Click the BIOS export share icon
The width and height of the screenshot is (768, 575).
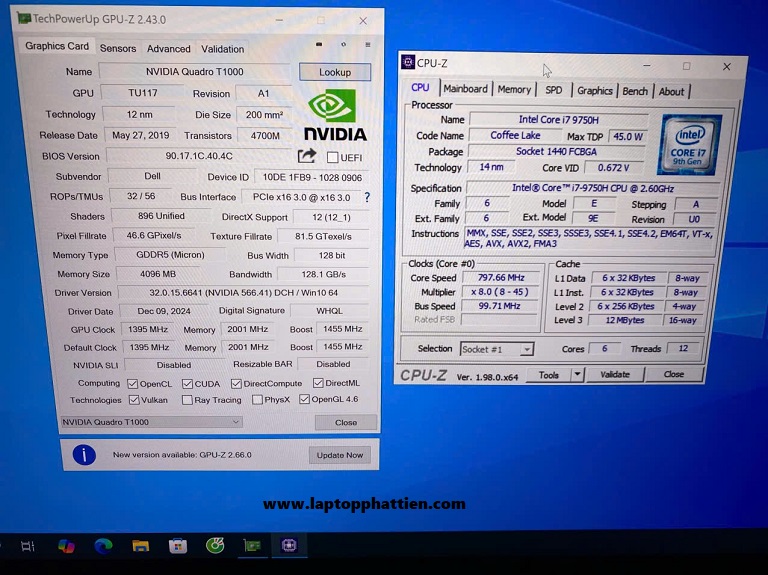click(307, 156)
